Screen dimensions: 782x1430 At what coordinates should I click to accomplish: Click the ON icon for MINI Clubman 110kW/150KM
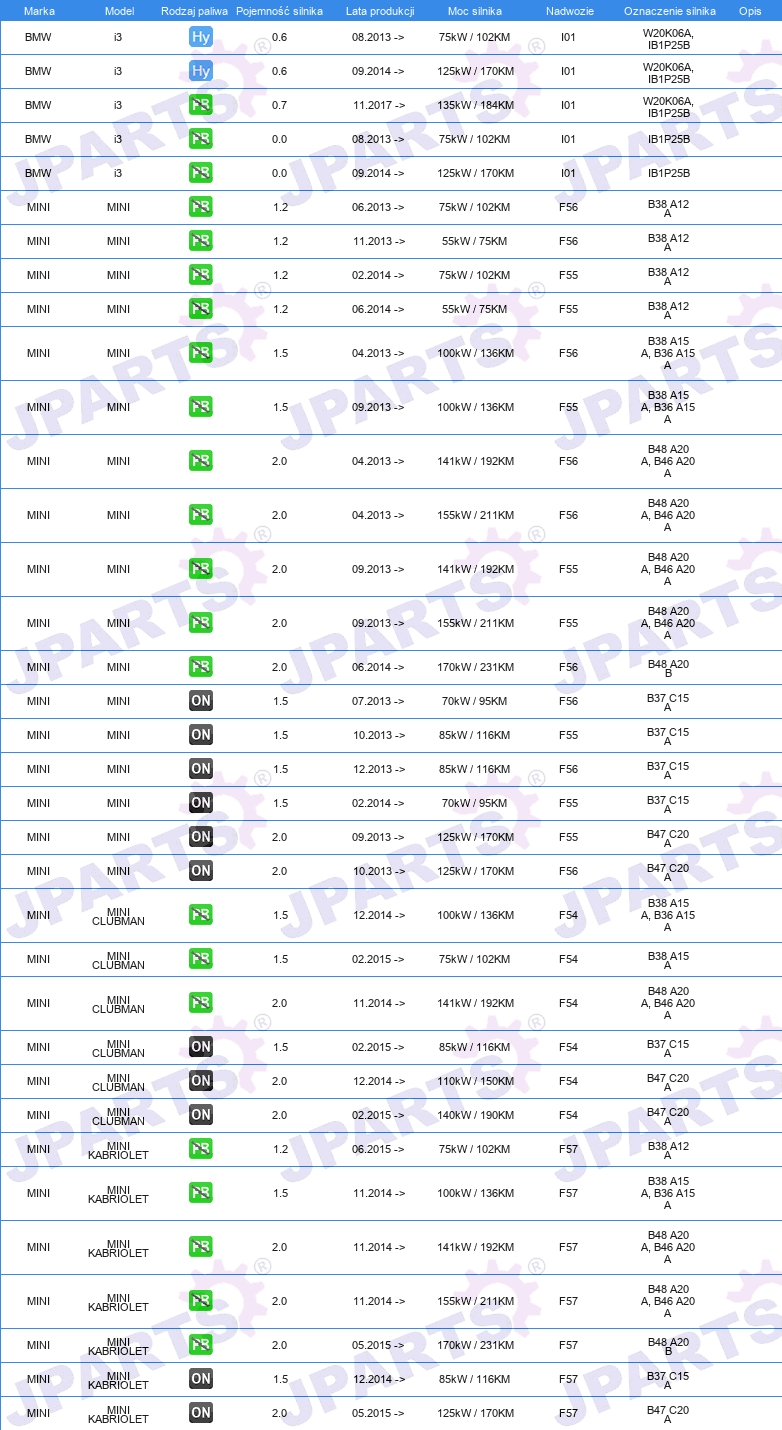pos(201,1082)
